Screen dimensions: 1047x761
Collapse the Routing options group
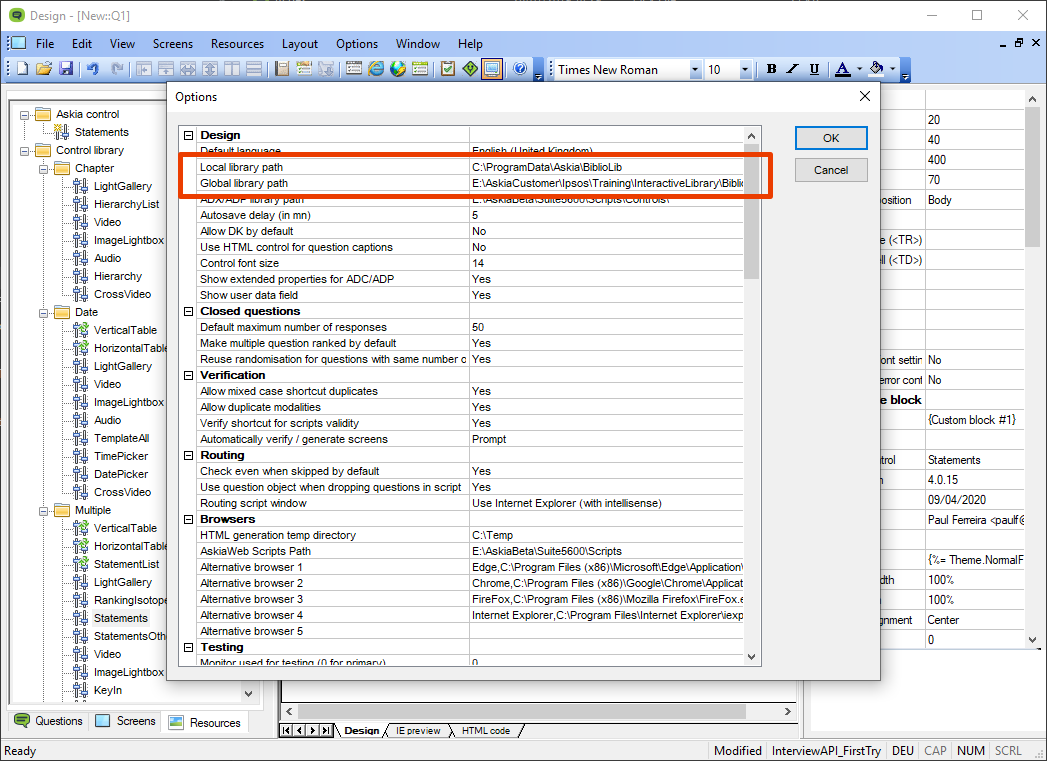point(188,455)
